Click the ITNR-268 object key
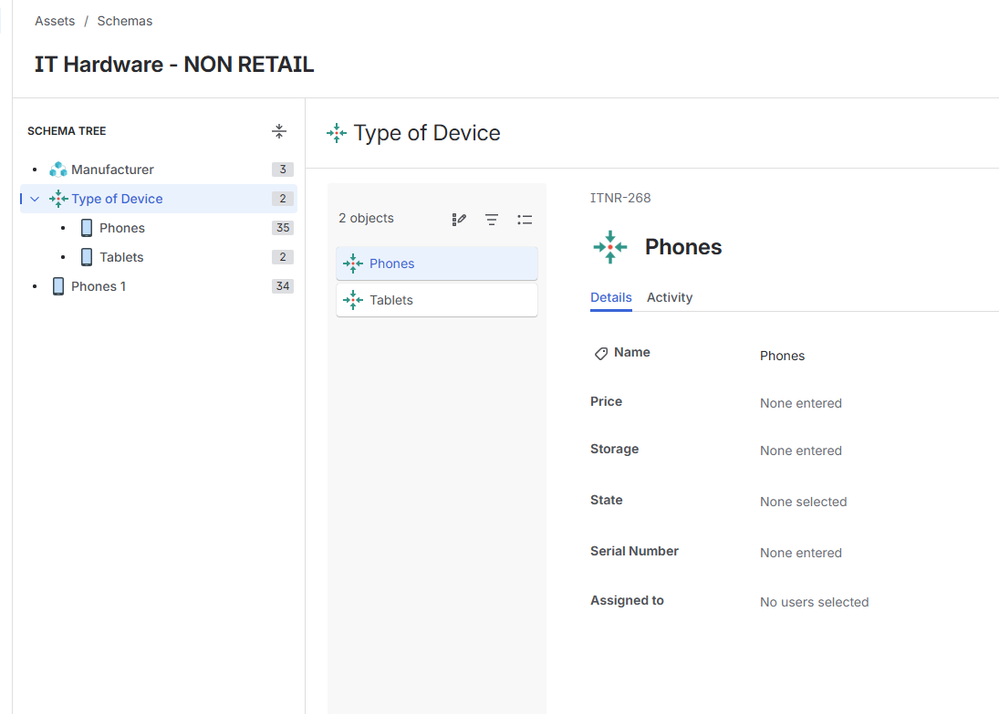The width and height of the screenshot is (999, 714). 620,198
